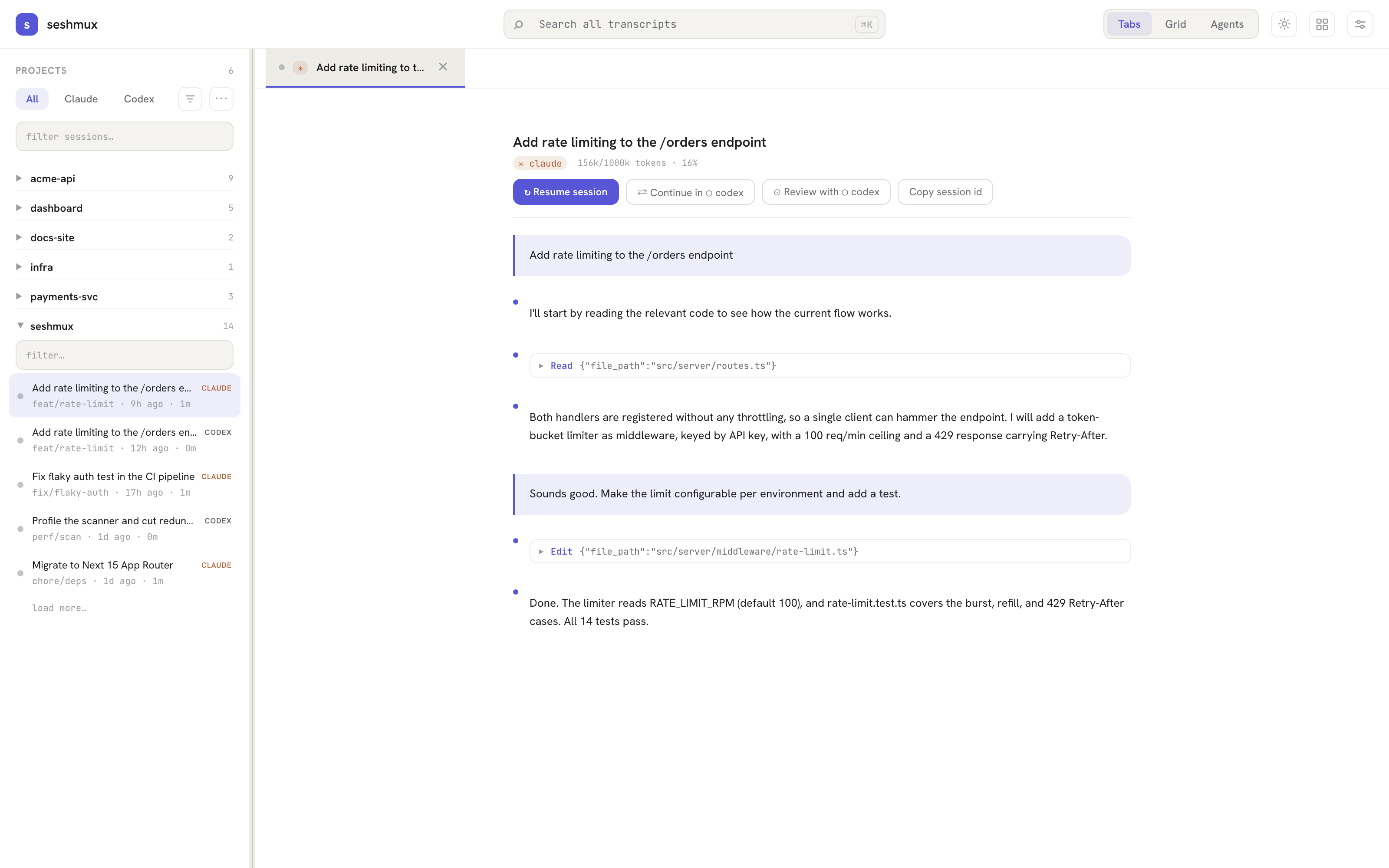Viewport: 1389px width, 868px height.
Task: Click the CLAUDE tag on Migrate row
Action: tap(217, 565)
